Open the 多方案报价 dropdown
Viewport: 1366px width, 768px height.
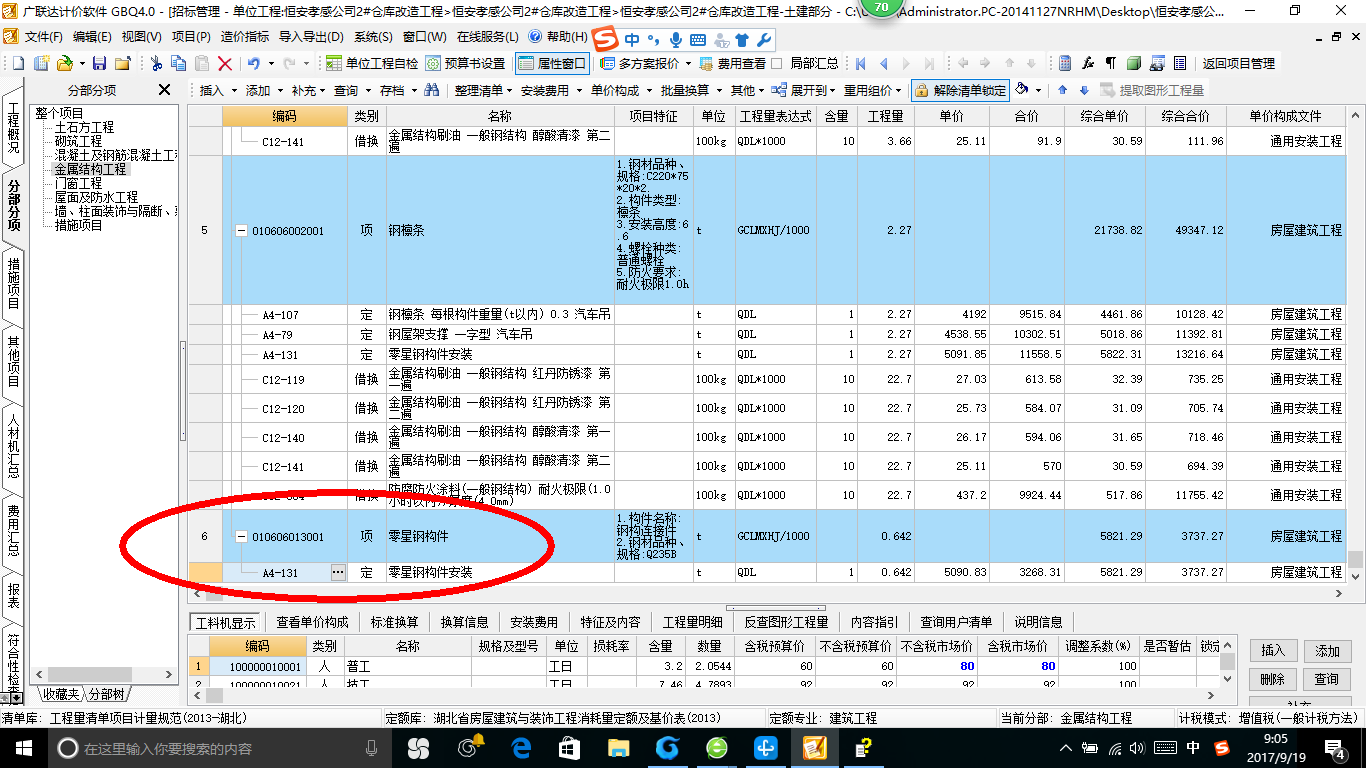tap(646, 63)
